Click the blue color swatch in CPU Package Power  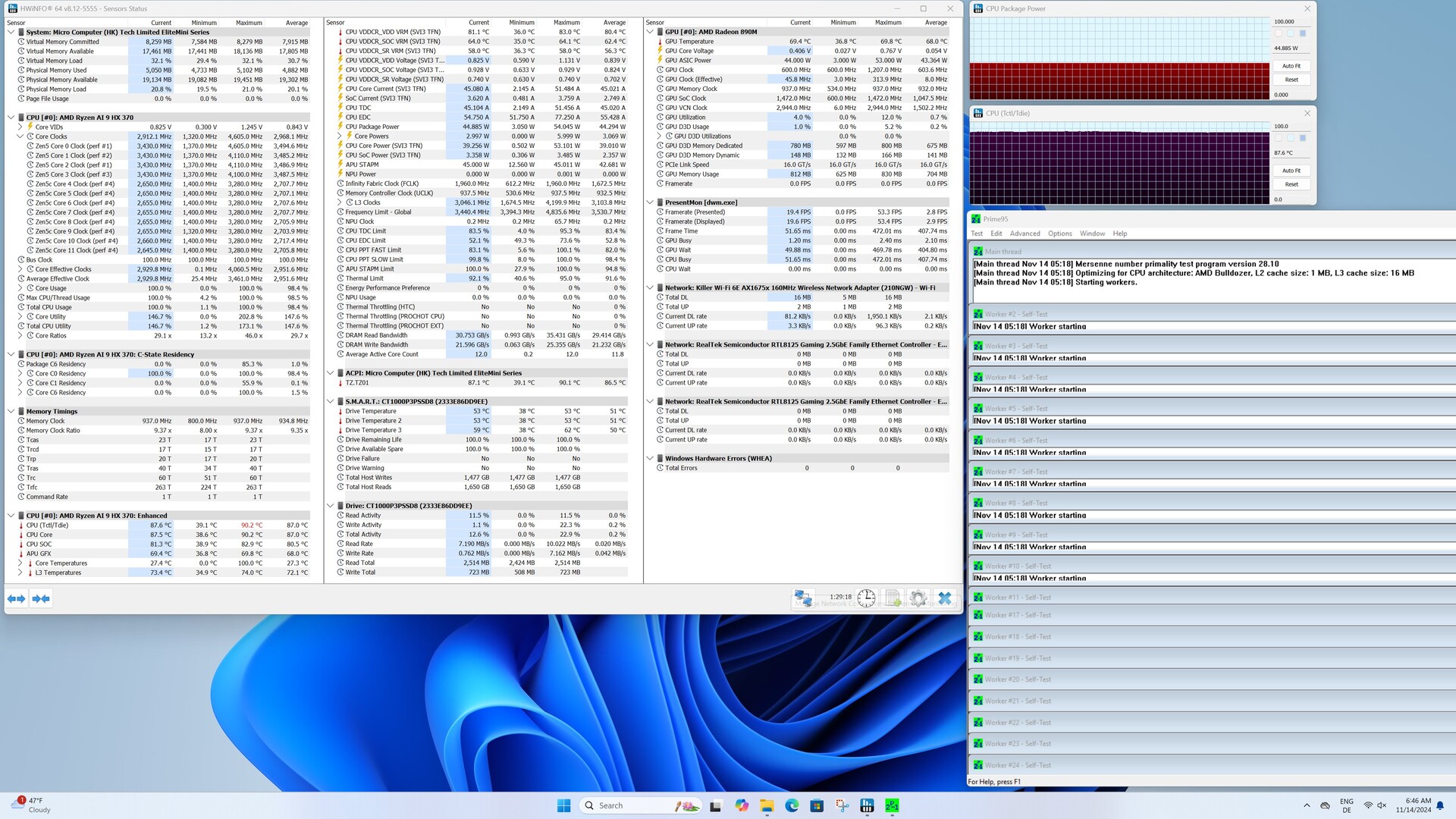[x=1303, y=33]
